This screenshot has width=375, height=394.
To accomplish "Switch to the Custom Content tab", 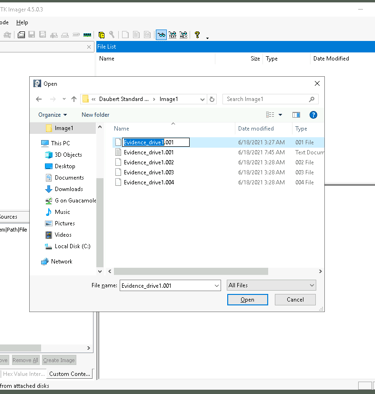I will click(69, 374).
